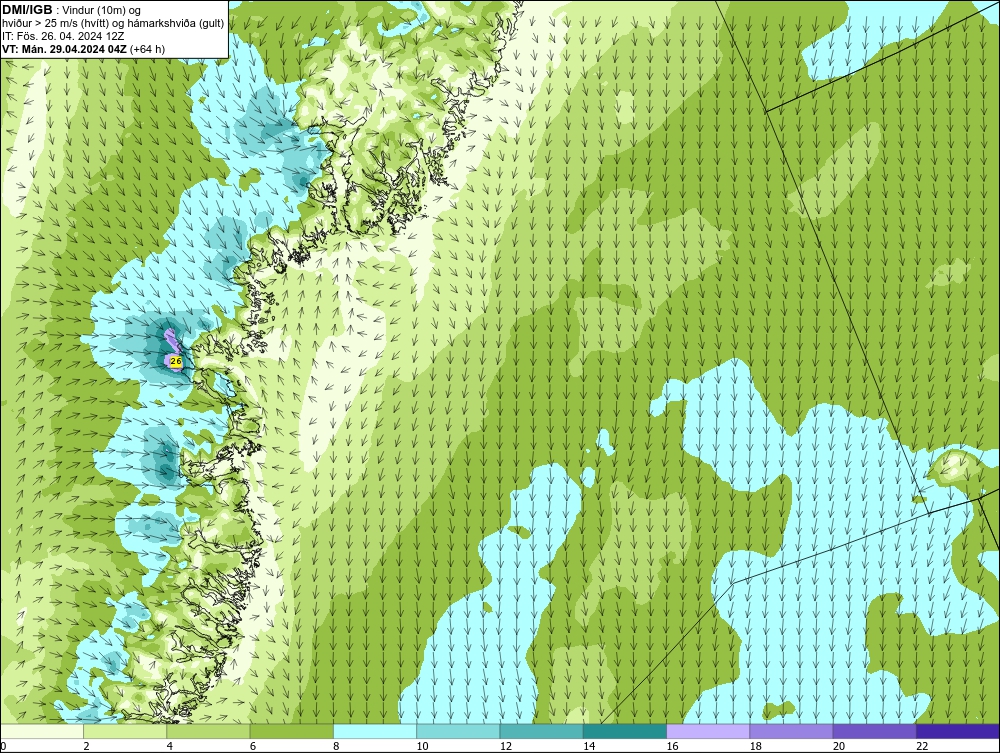Click the "(+64 h)" forecast offset text
The height and width of the screenshot is (753, 1000).
(x=147, y=49)
